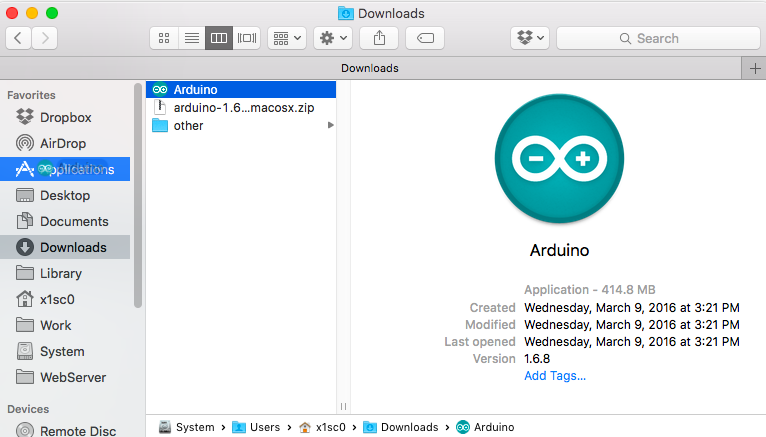Viewport: 766px width, 437px height.
Task: Click the Add Tags… link
Action: [x=555, y=375]
